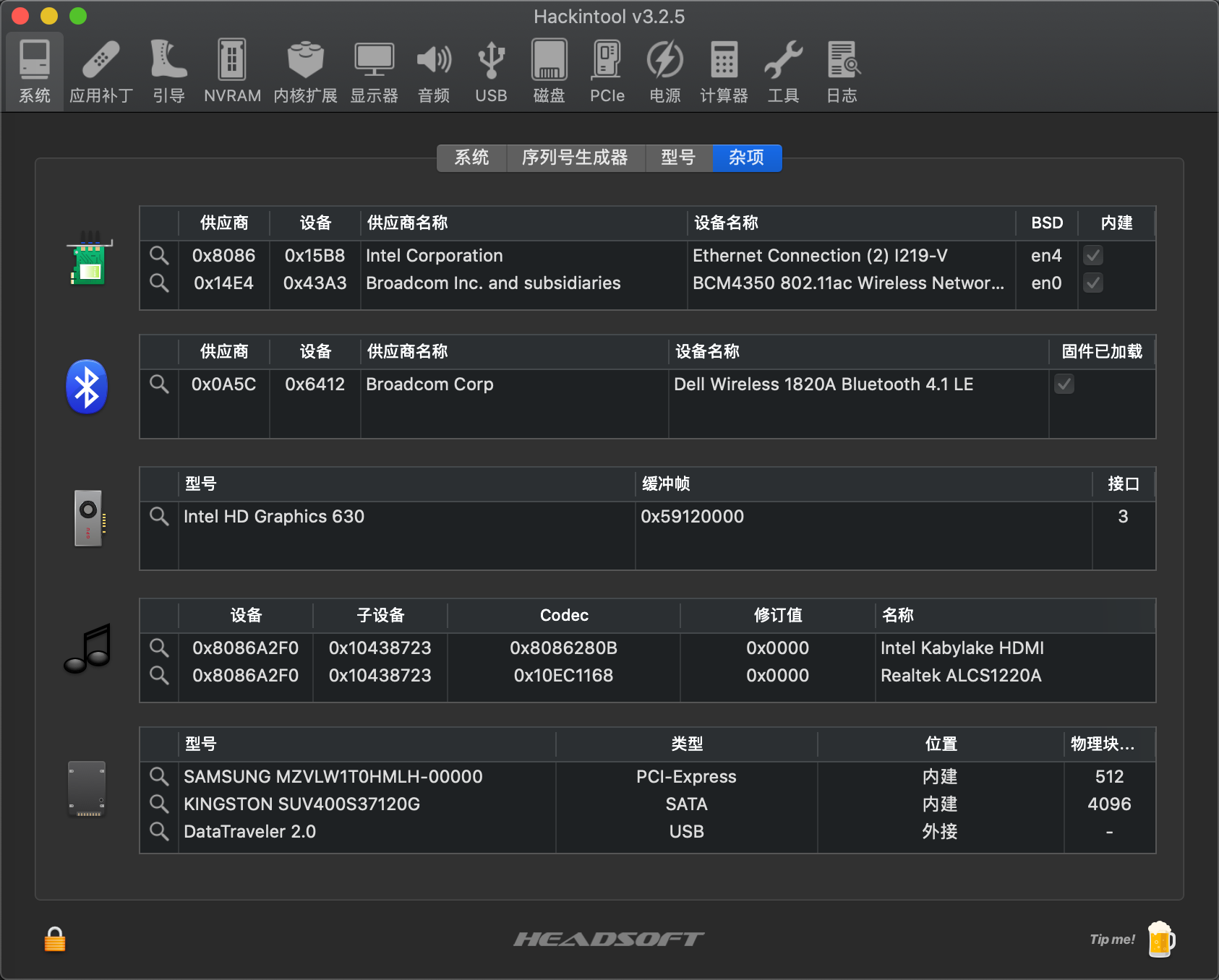Open the 计算器 calculator section
The image size is (1219, 980).
click(x=724, y=72)
